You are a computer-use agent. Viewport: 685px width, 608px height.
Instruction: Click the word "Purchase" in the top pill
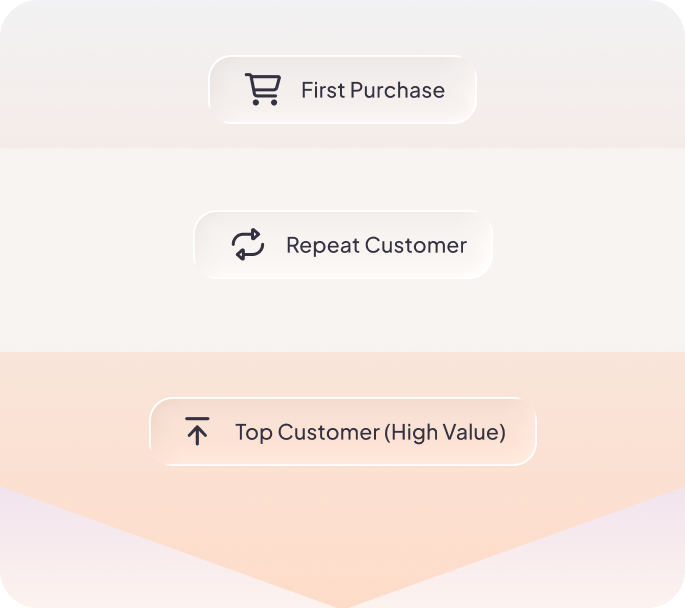(x=397, y=90)
